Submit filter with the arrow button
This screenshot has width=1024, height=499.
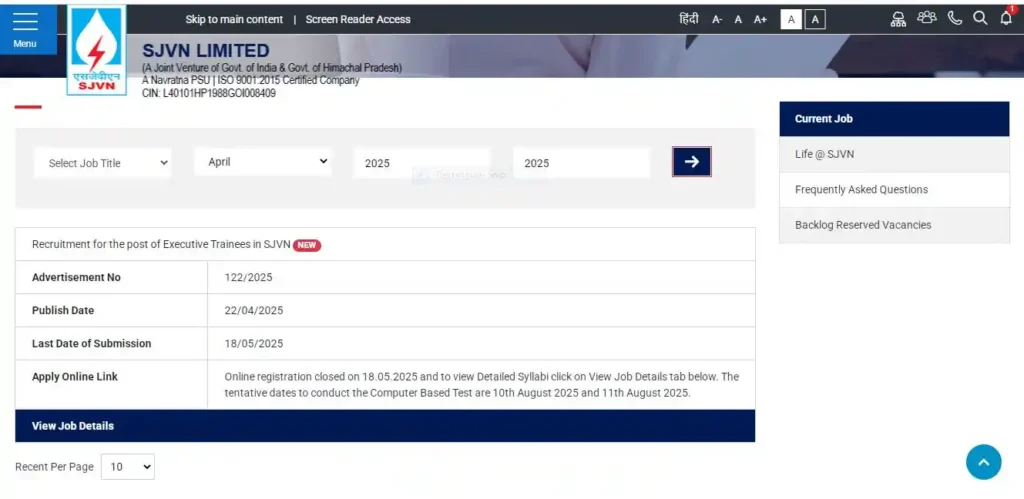click(x=692, y=161)
